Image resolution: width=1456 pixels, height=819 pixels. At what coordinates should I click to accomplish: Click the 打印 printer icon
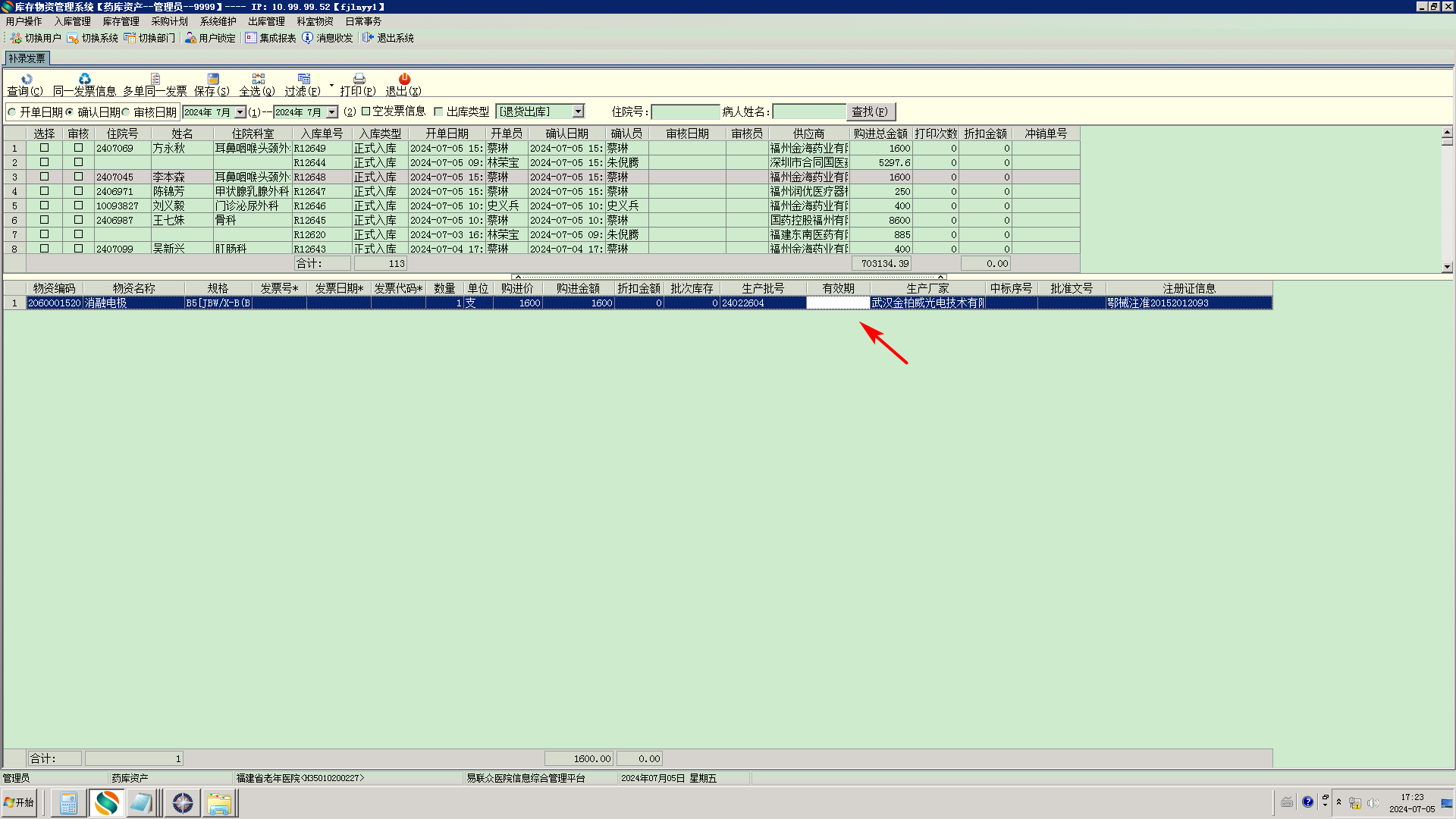(x=359, y=79)
